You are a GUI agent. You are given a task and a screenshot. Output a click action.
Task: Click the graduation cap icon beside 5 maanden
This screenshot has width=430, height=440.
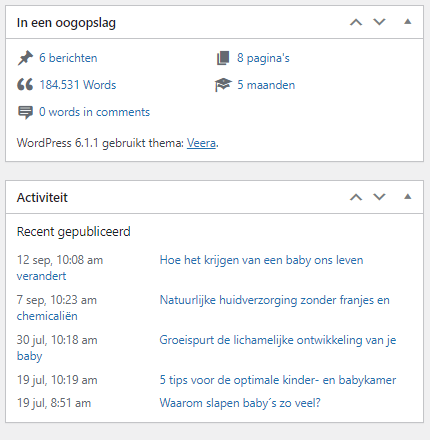point(223,85)
